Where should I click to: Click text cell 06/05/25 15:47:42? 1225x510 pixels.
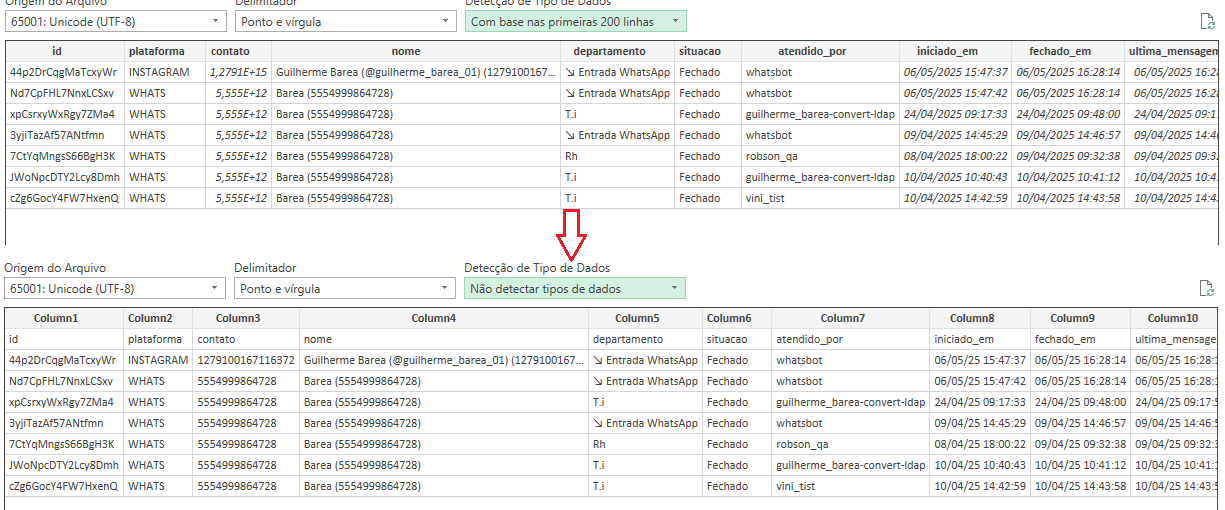(x=980, y=381)
